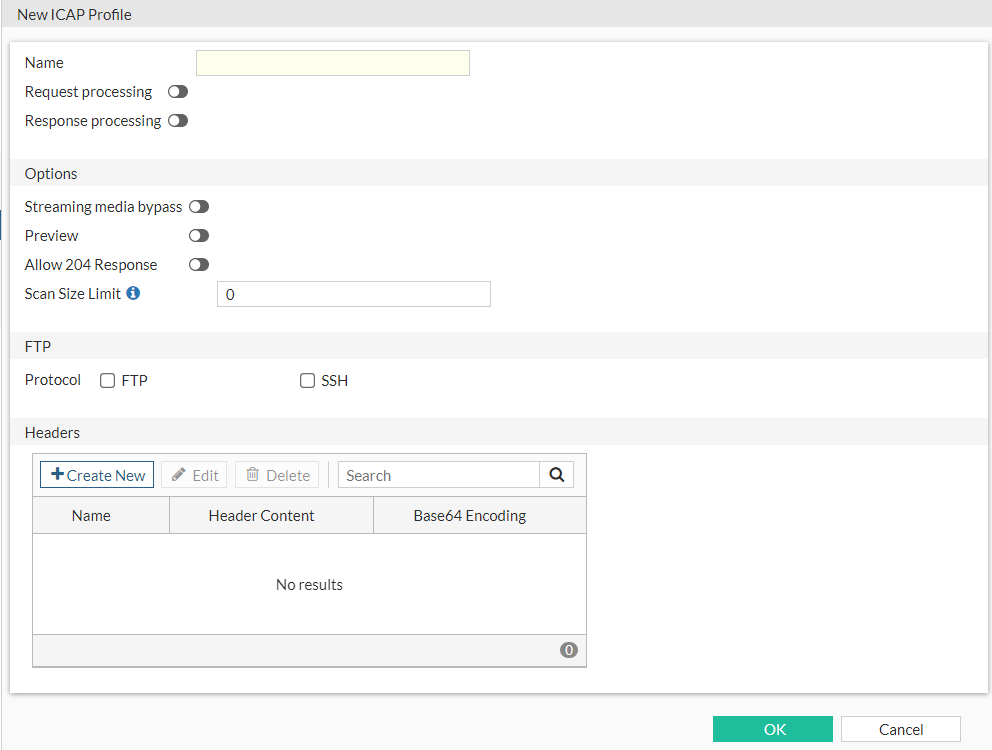Sort by Header Content column
Image resolution: width=992 pixels, height=750 pixels.
(261, 516)
